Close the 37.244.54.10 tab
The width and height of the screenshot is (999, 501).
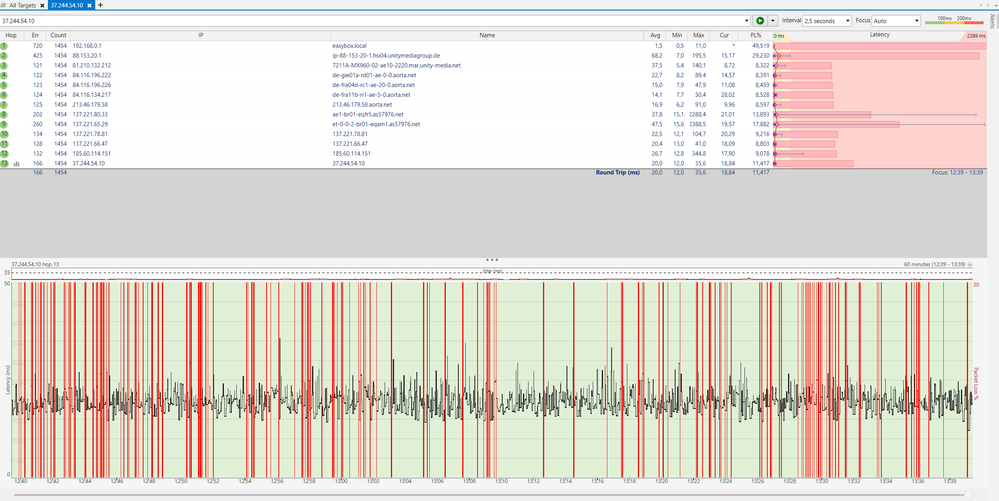click(x=90, y=5)
